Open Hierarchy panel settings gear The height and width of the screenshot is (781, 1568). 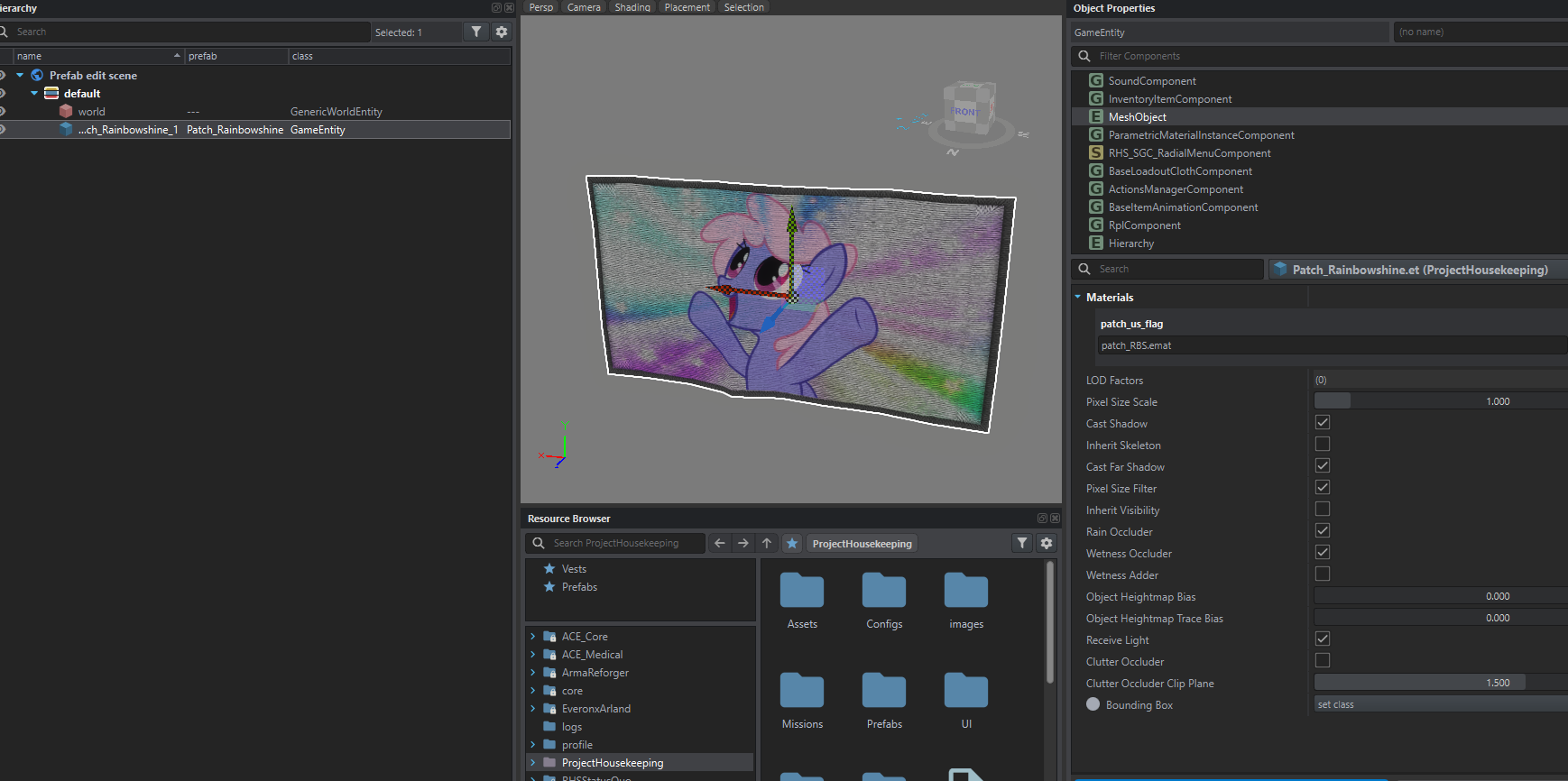pos(502,32)
